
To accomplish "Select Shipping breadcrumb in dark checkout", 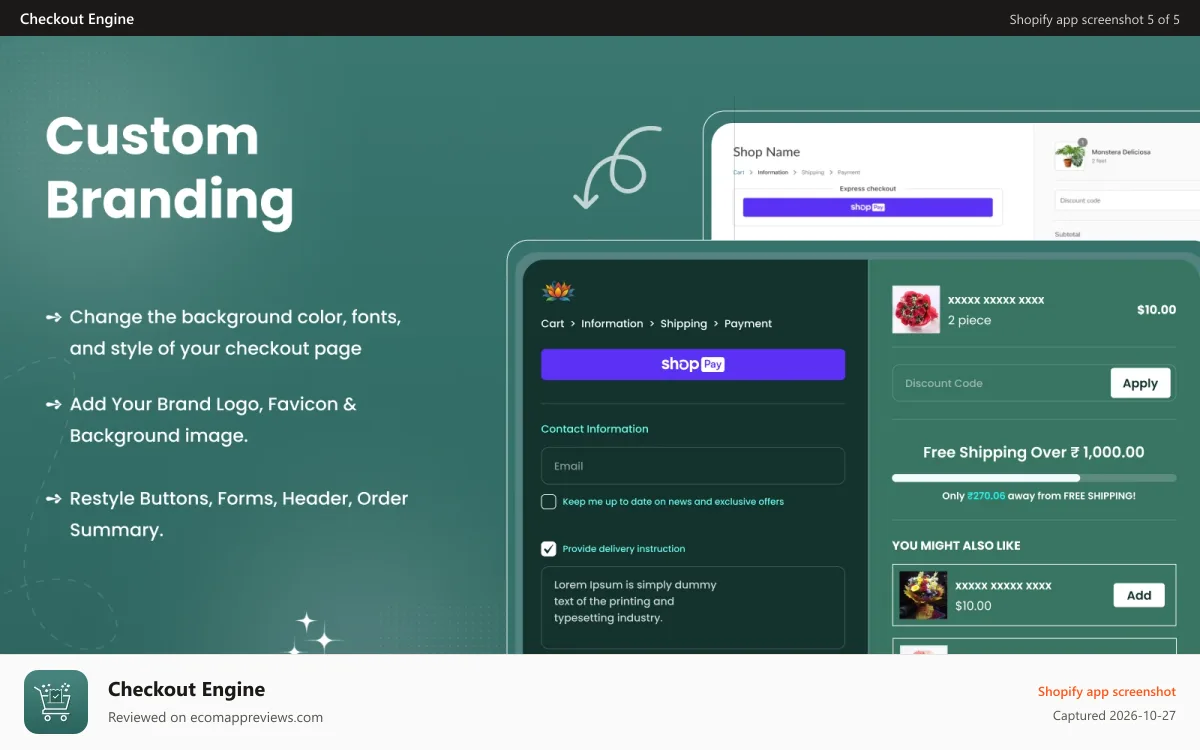I will click(683, 324).
